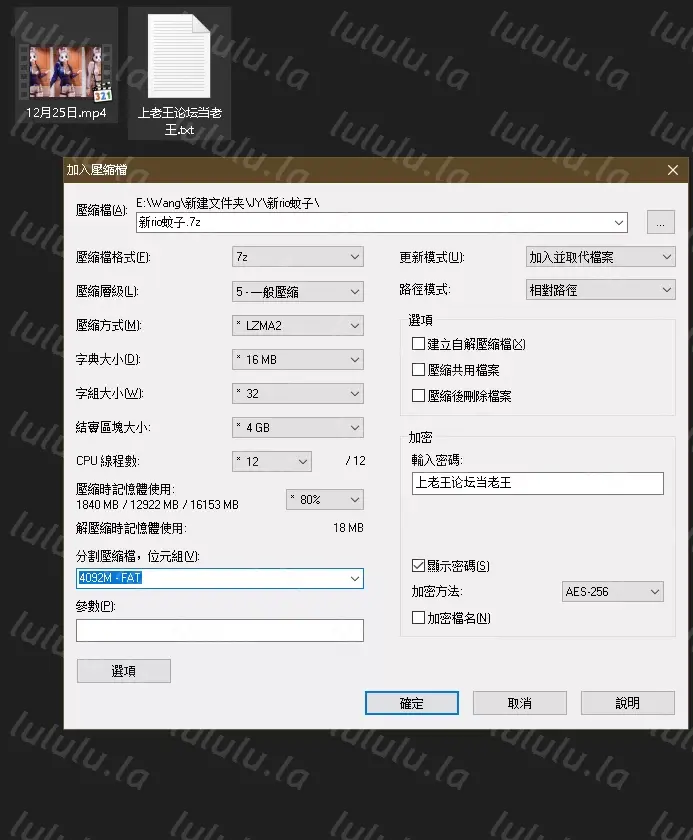Click the archive path browse (...) button

[660, 222]
